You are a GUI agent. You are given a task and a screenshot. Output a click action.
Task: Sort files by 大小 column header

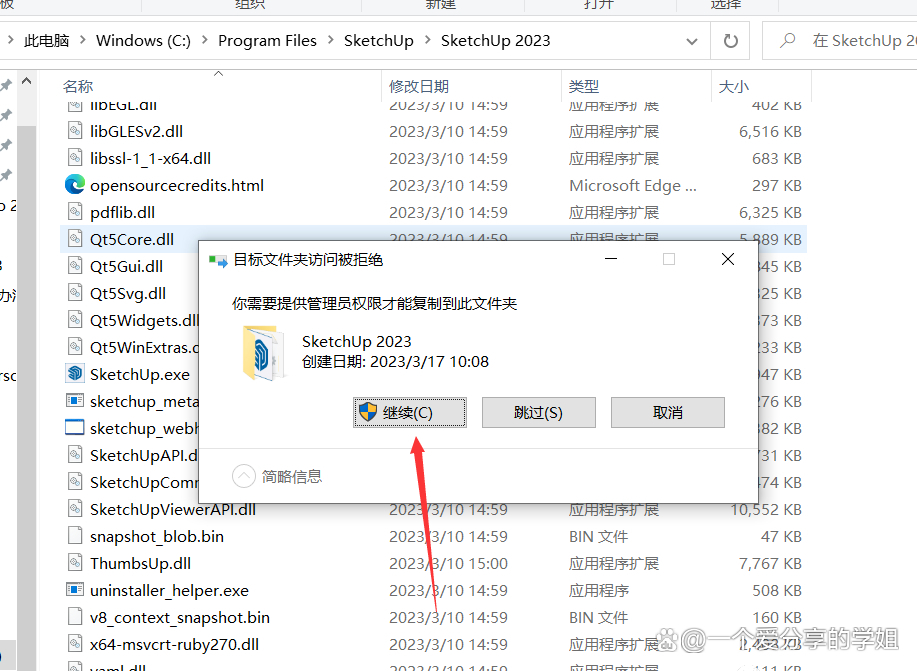click(x=733, y=87)
